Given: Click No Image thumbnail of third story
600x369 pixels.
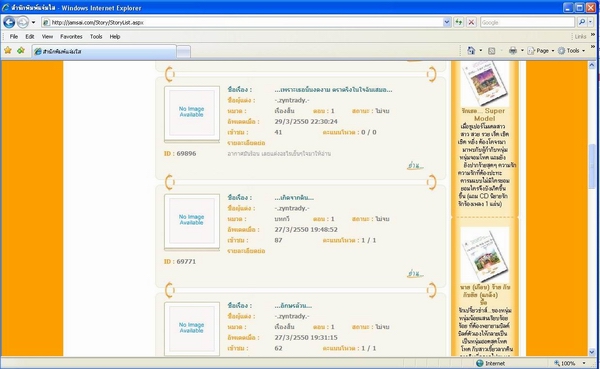Looking at the screenshot, I should pos(192,328).
